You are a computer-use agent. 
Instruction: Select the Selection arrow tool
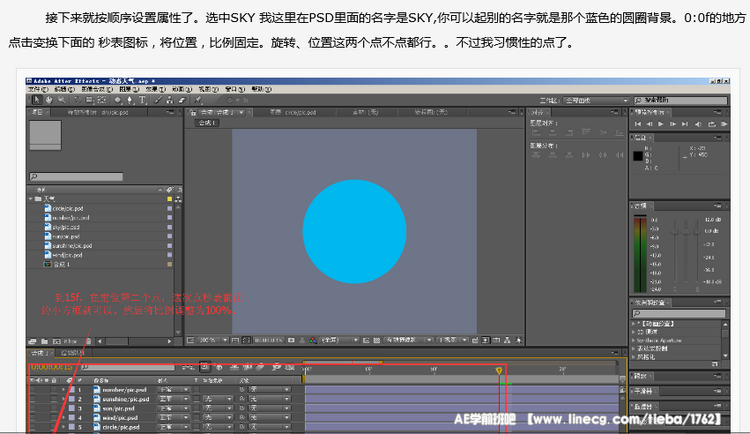coord(36,100)
